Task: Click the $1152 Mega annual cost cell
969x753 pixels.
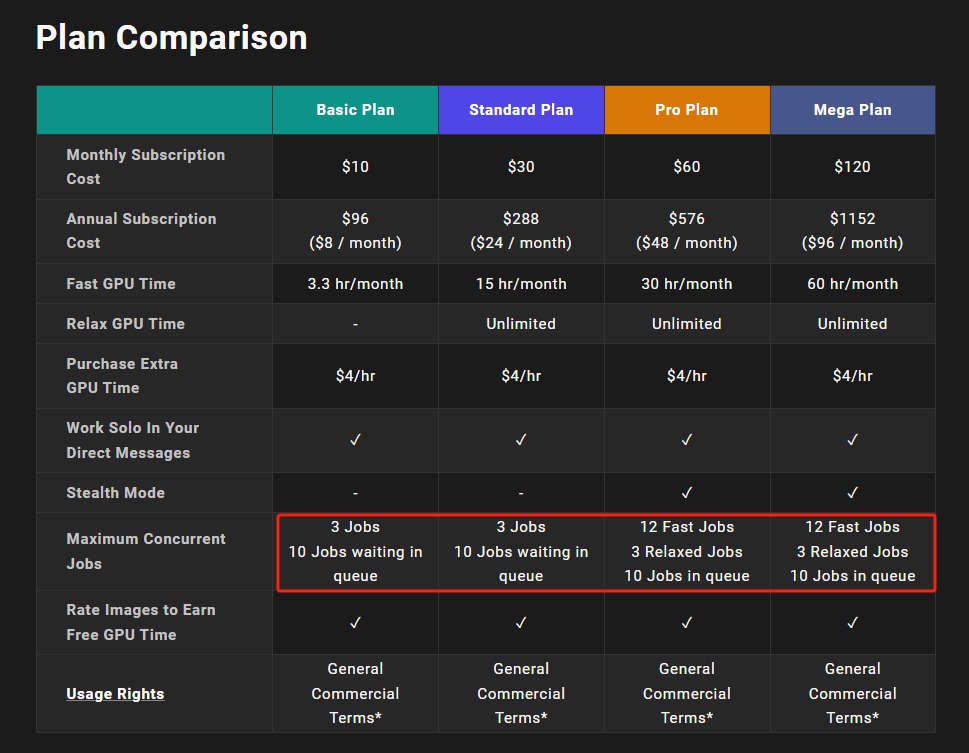Action: [852, 230]
